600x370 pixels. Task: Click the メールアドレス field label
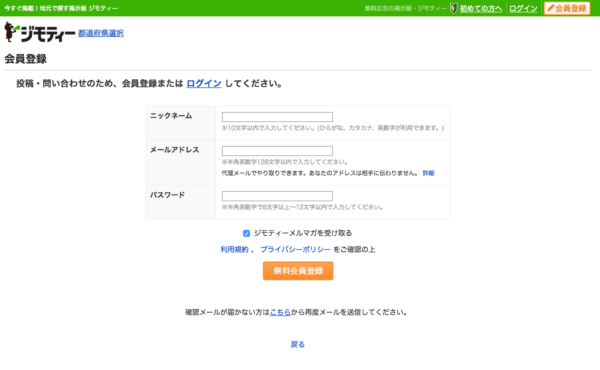point(174,150)
